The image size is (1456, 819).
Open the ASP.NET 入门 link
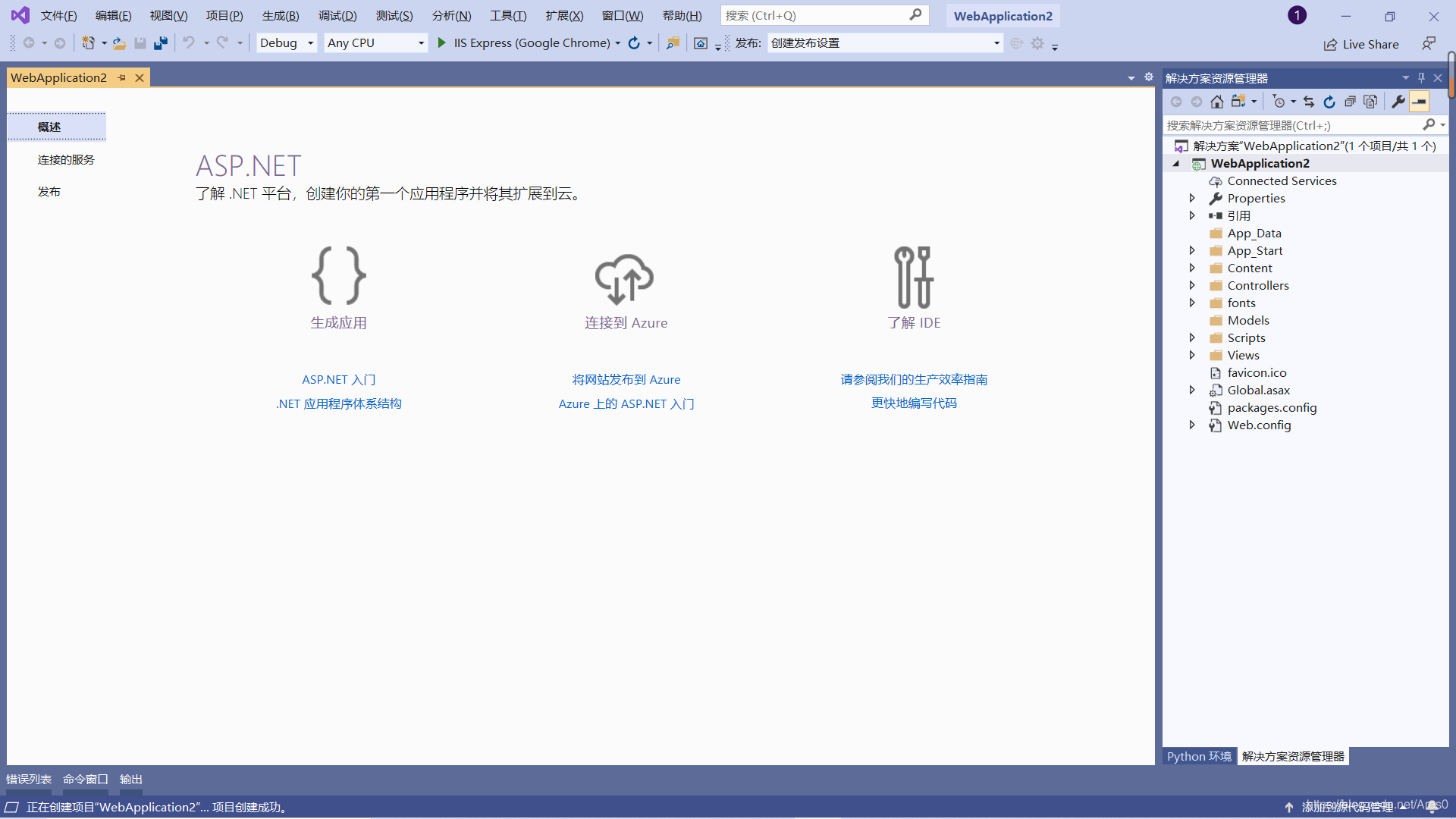(x=338, y=379)
